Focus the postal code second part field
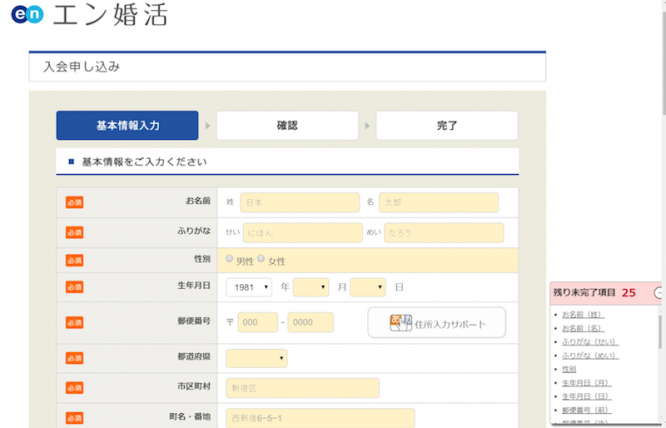 [x=310, y=322]
